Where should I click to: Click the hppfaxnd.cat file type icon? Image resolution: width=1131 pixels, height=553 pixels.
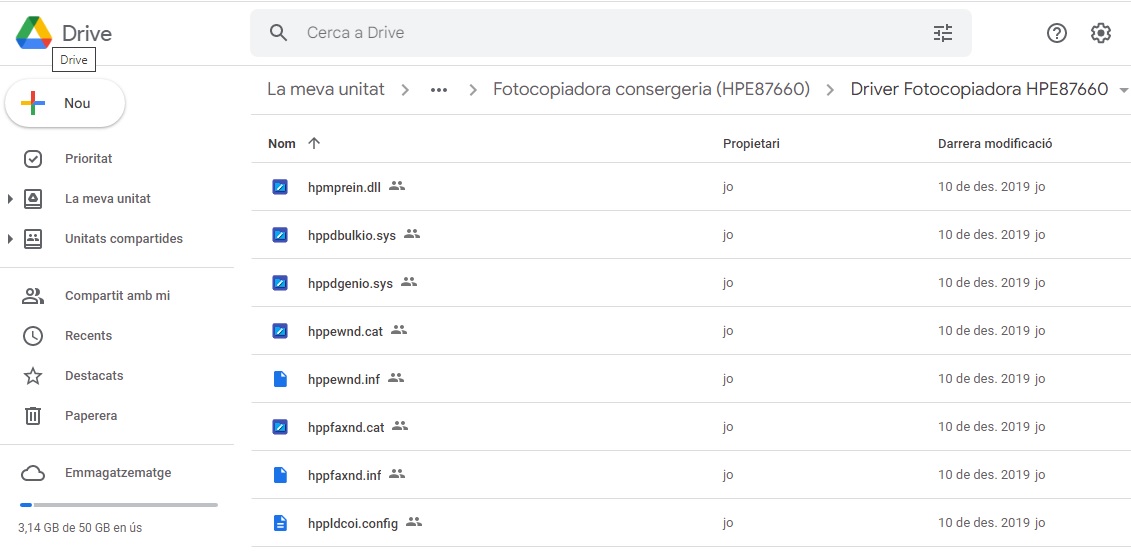tap(281, 427)
